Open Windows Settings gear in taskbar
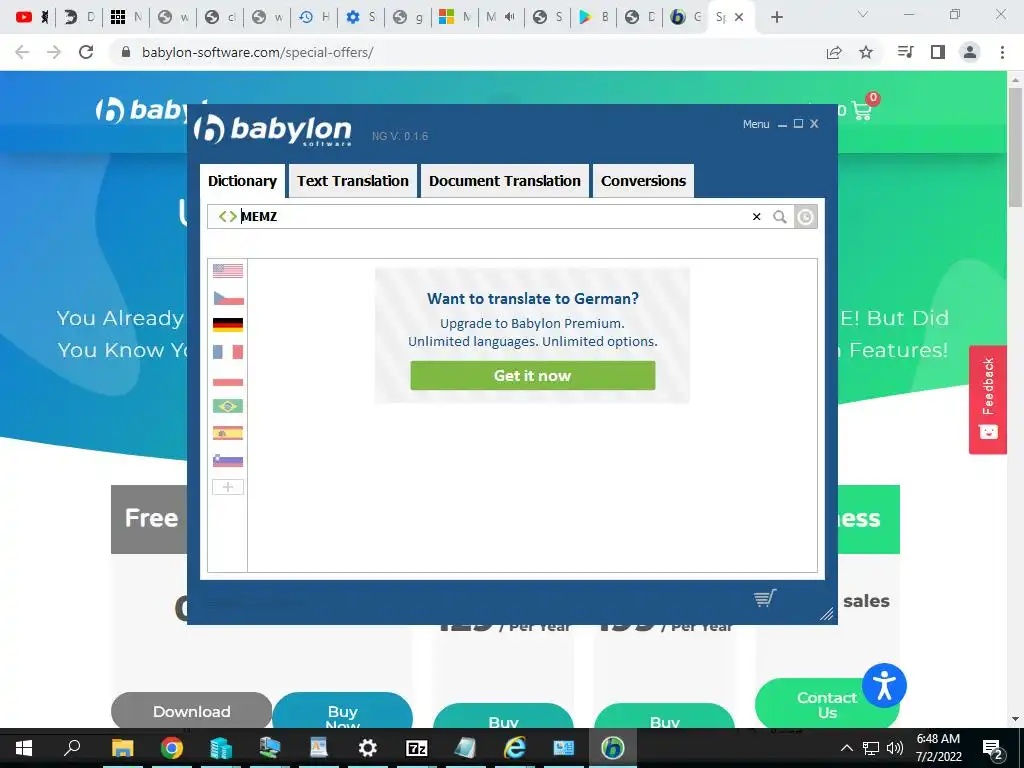The height and width of the screenshot is (768, 1024). click(367, 748)
